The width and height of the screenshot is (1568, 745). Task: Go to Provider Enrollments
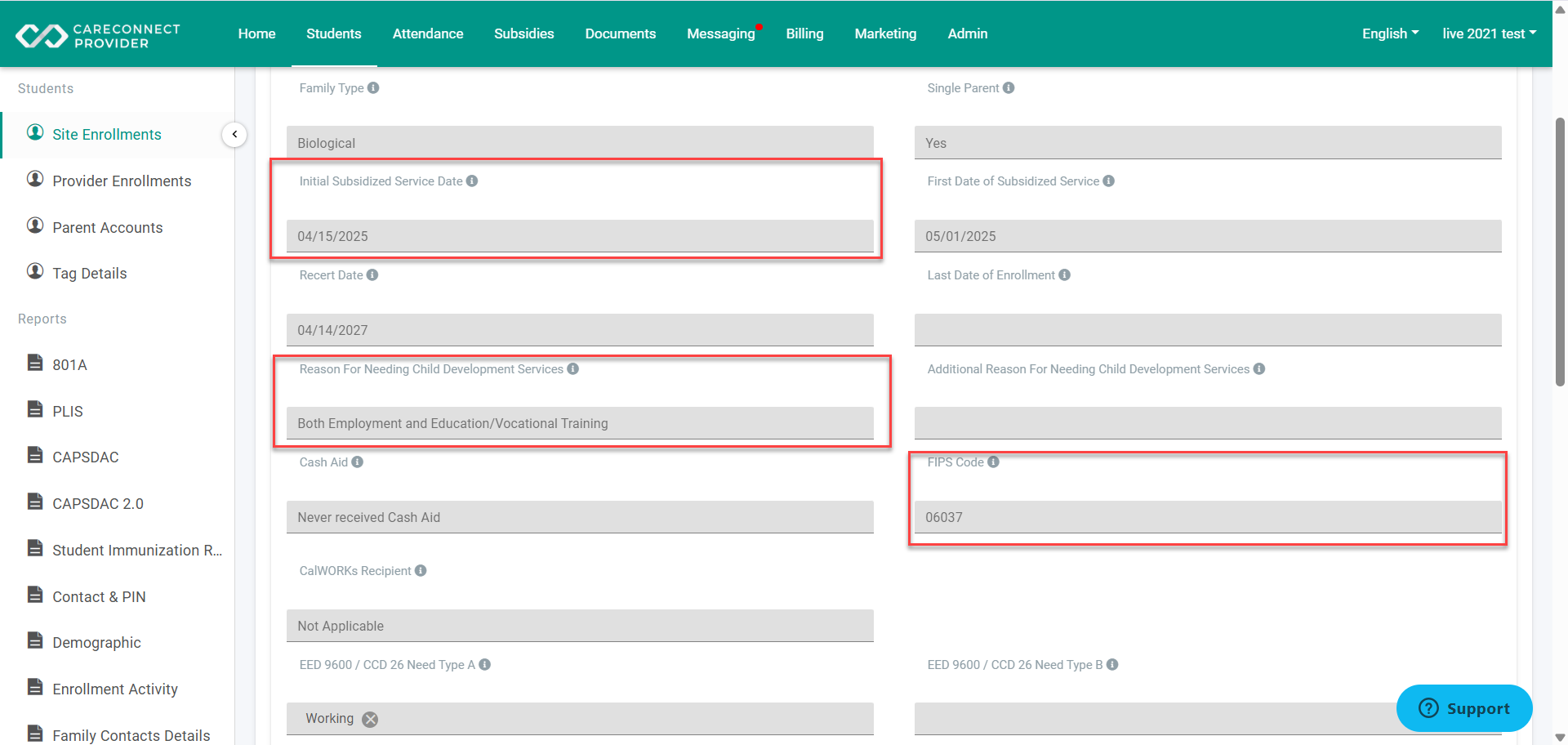[x=122, y=181]
